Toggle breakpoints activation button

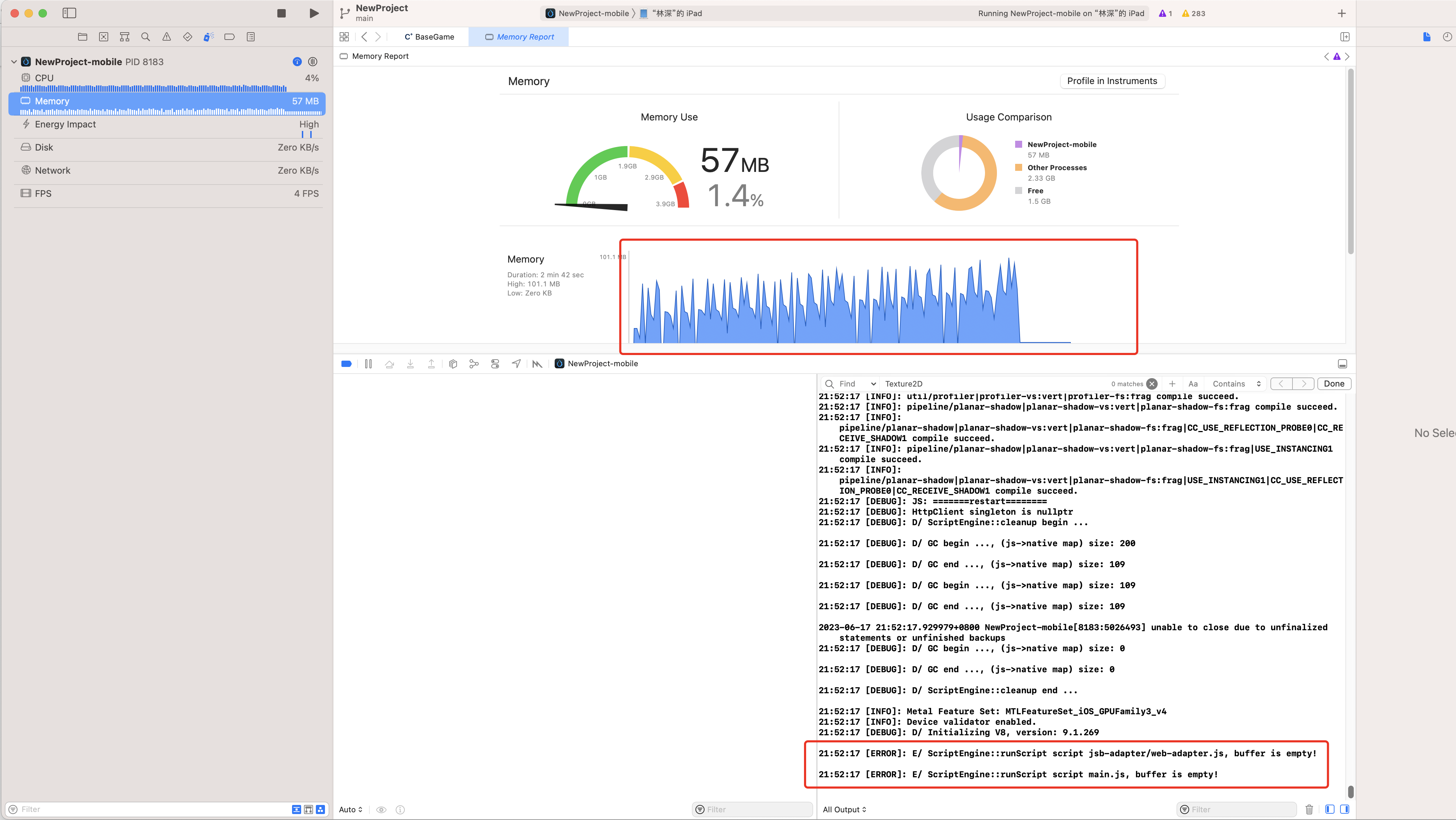[x=346, y=364]
